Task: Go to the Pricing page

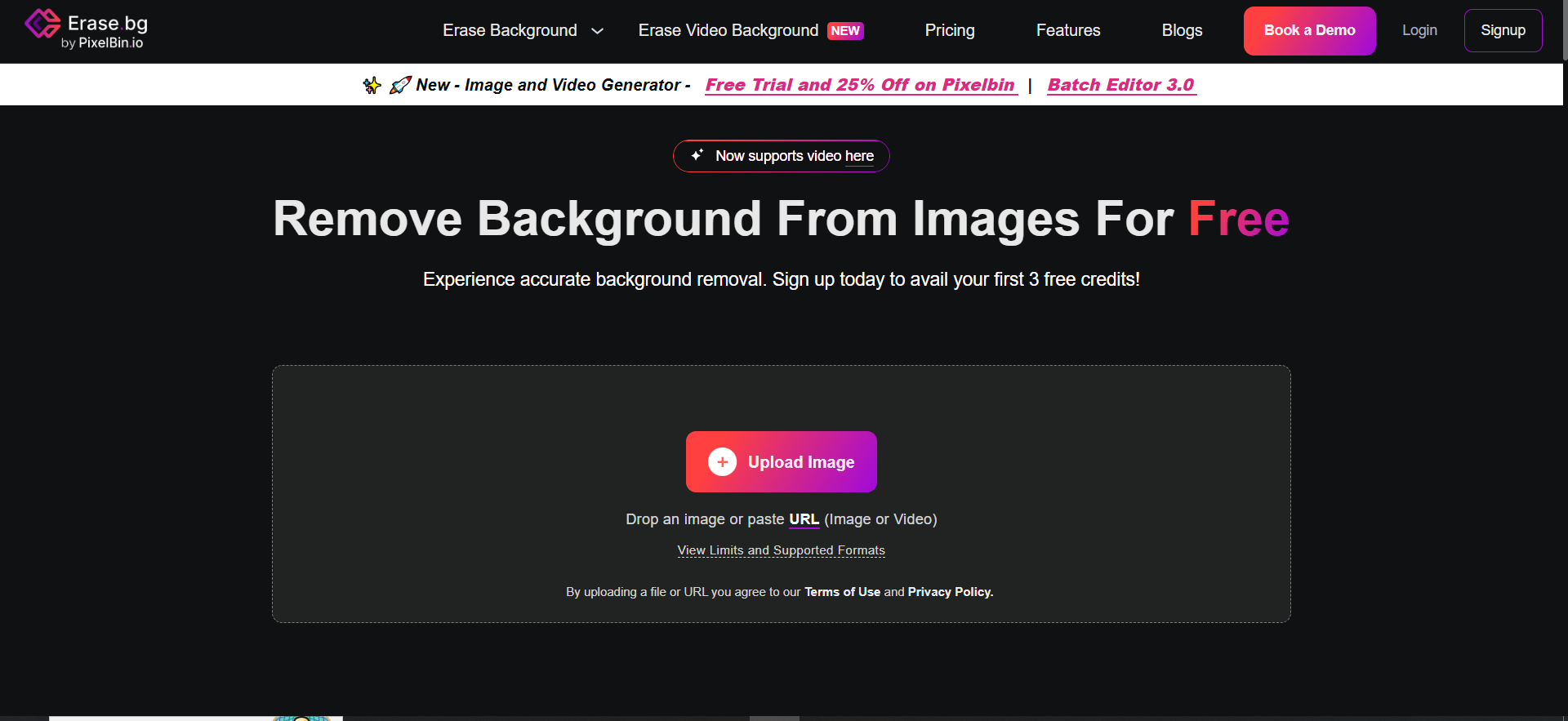Action: click(x=950, y=30)
